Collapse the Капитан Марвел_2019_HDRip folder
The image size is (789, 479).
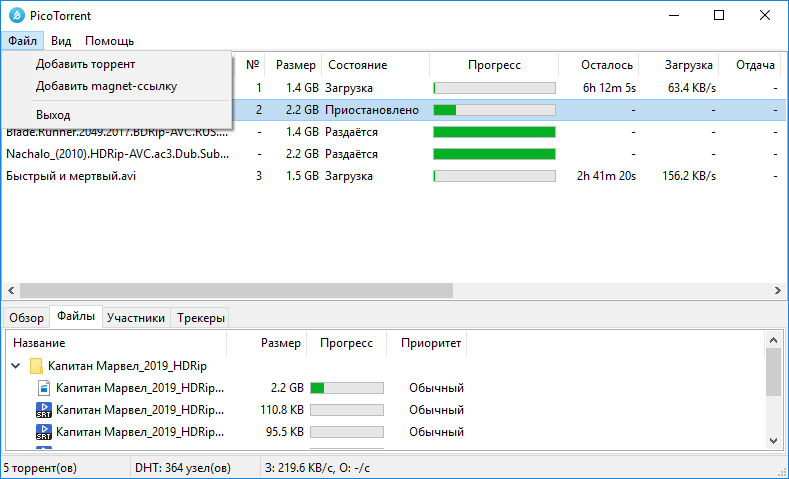click(16, 366)
